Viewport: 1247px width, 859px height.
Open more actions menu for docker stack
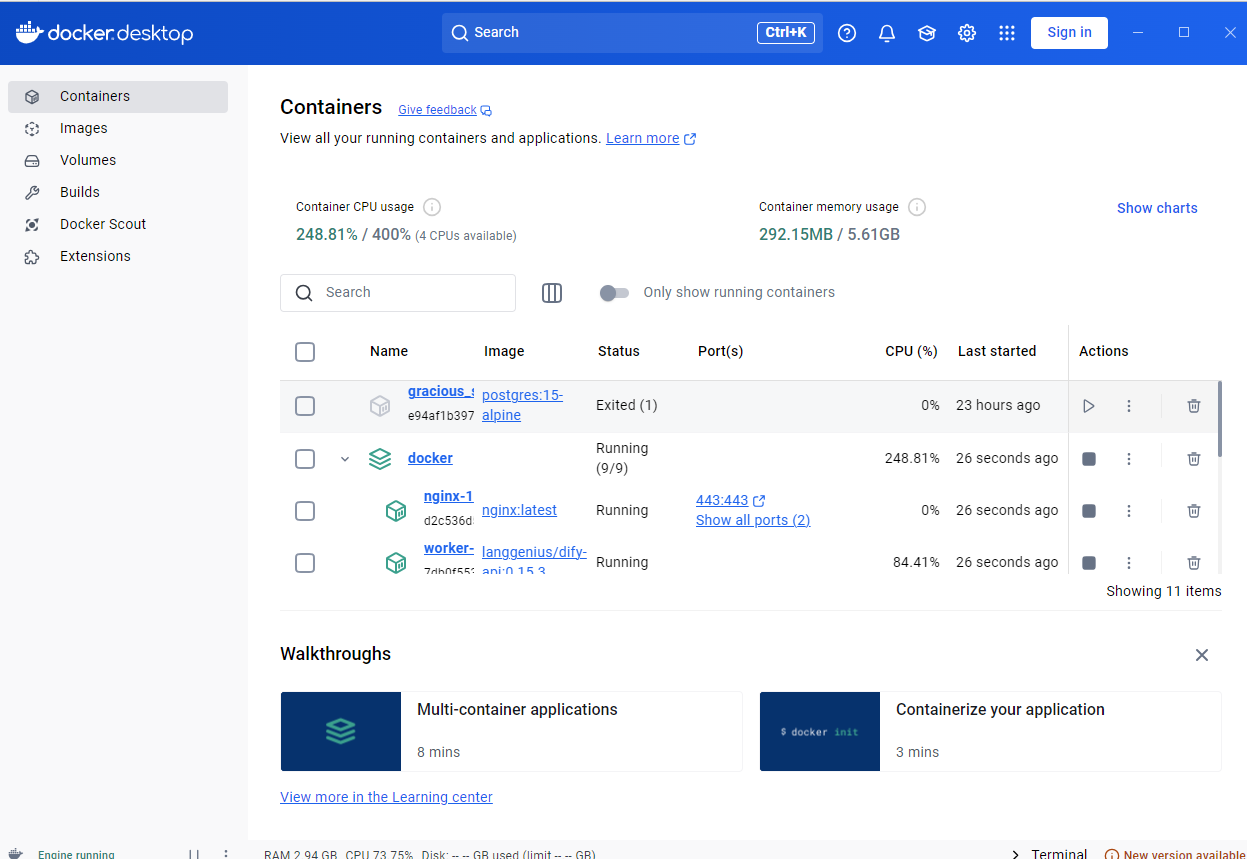tap(1129, 459)
